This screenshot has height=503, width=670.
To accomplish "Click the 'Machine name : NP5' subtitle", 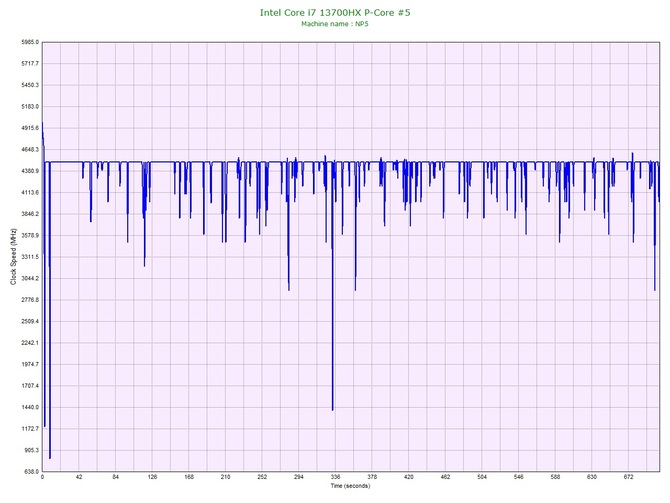I will tap(335, 24).
